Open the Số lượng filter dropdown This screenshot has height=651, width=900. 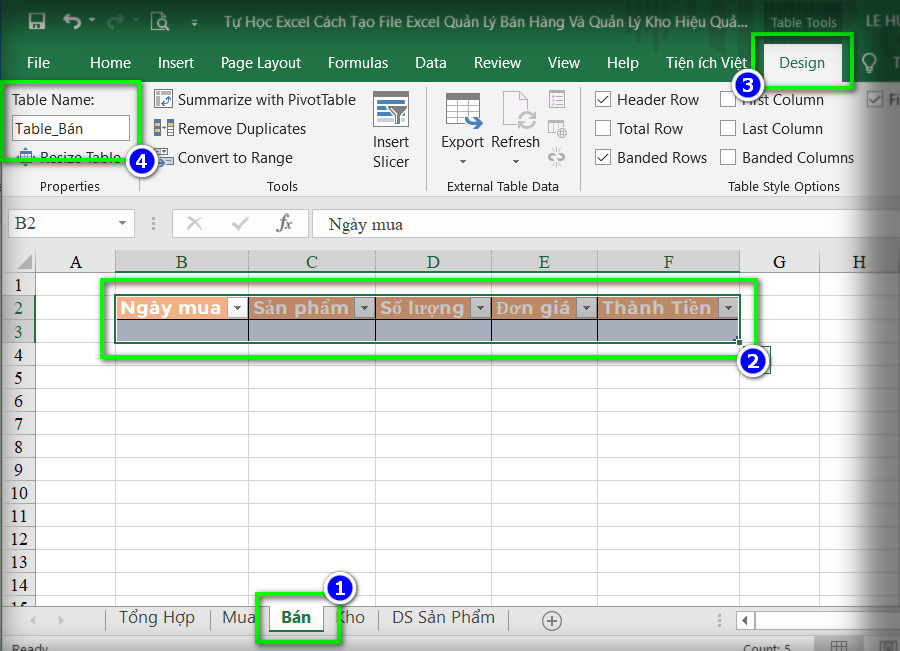coord(480,308)
